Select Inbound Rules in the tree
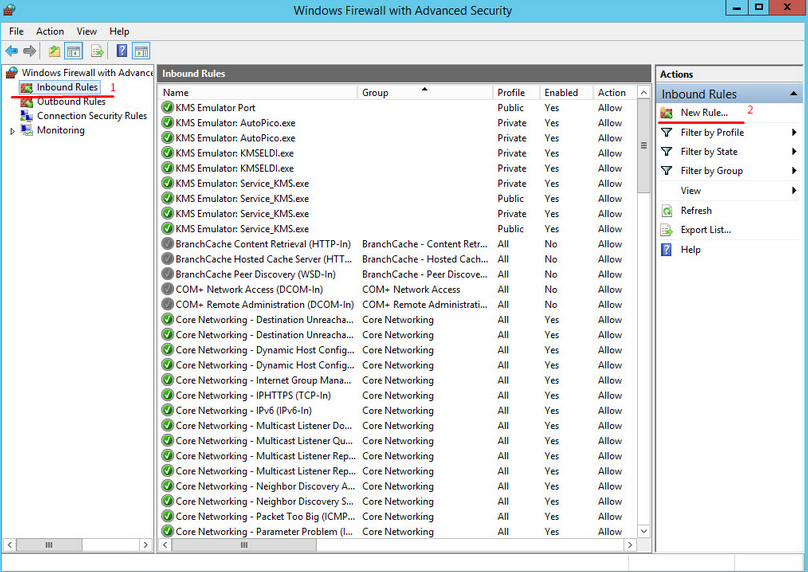 click(67, 87)
